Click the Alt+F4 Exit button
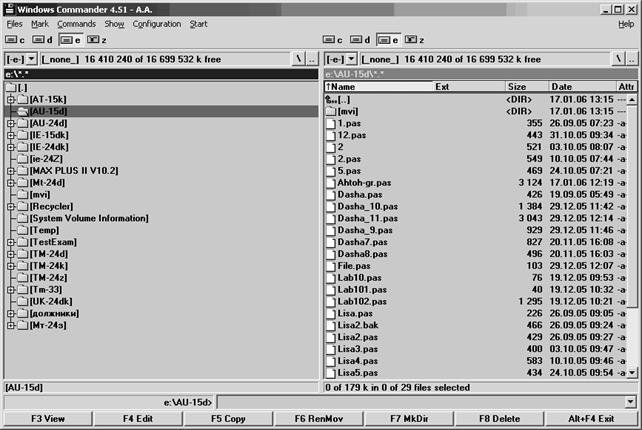The height and width of the screenshot is (430, 642). [591, 419]
